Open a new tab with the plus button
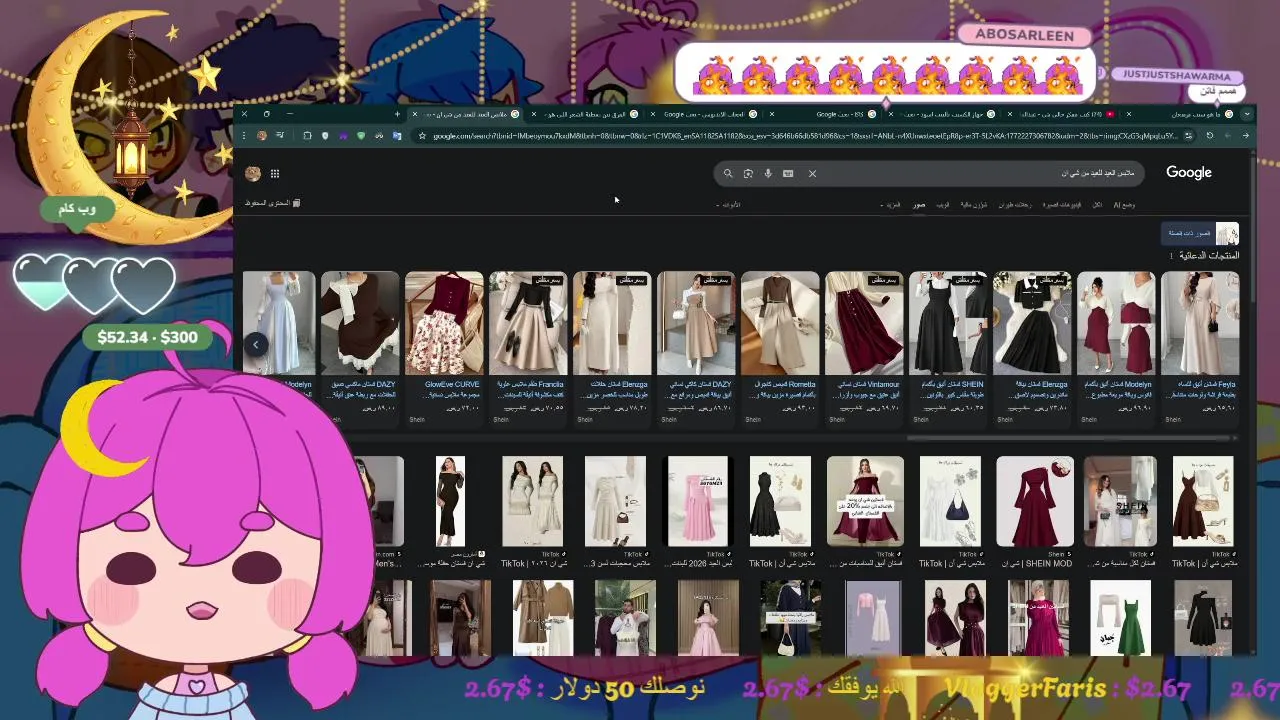 tap(397, 114)
